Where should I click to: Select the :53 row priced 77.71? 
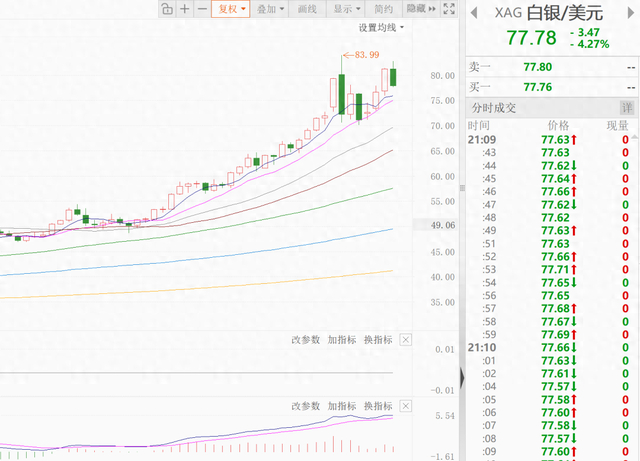[x=549, y=269]
